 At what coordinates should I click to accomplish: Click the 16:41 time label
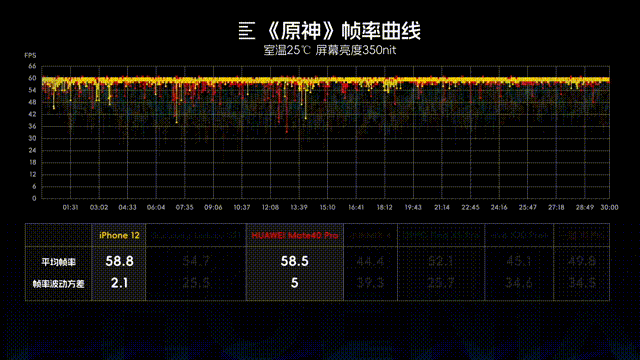tap(356, 207)
